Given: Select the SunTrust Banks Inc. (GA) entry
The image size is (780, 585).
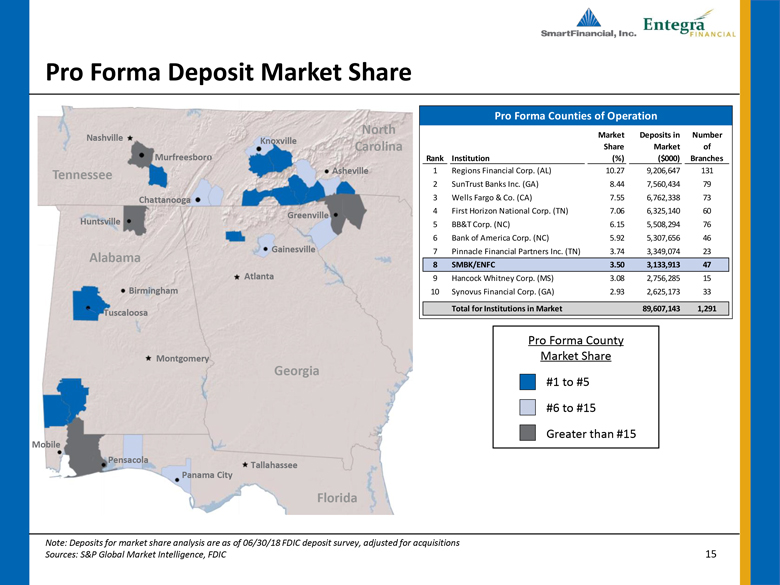Looking at the screenshot, I should [494, 184].
